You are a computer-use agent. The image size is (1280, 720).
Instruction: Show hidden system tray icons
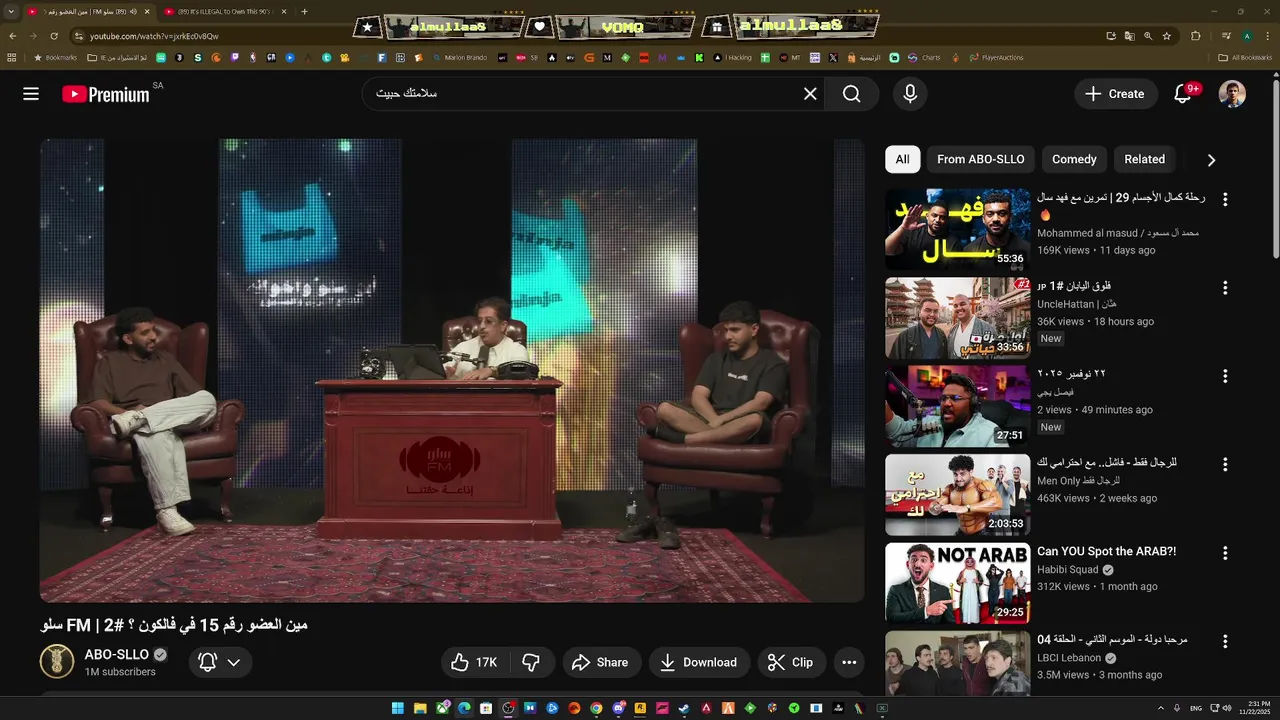point(1159,708)
